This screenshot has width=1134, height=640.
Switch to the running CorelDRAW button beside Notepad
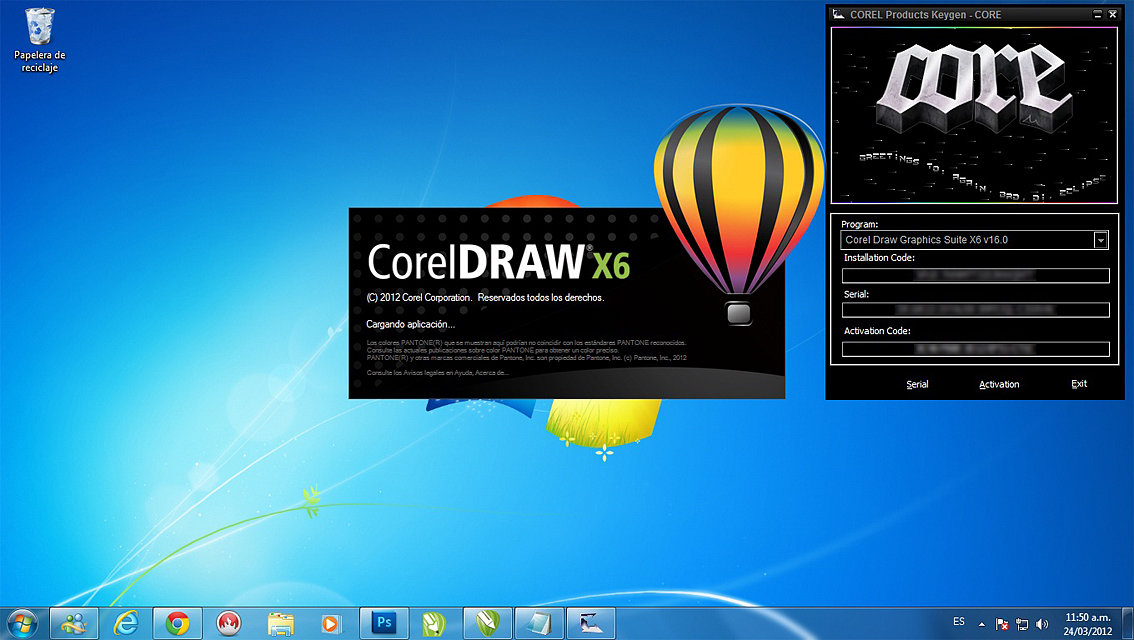487,623
